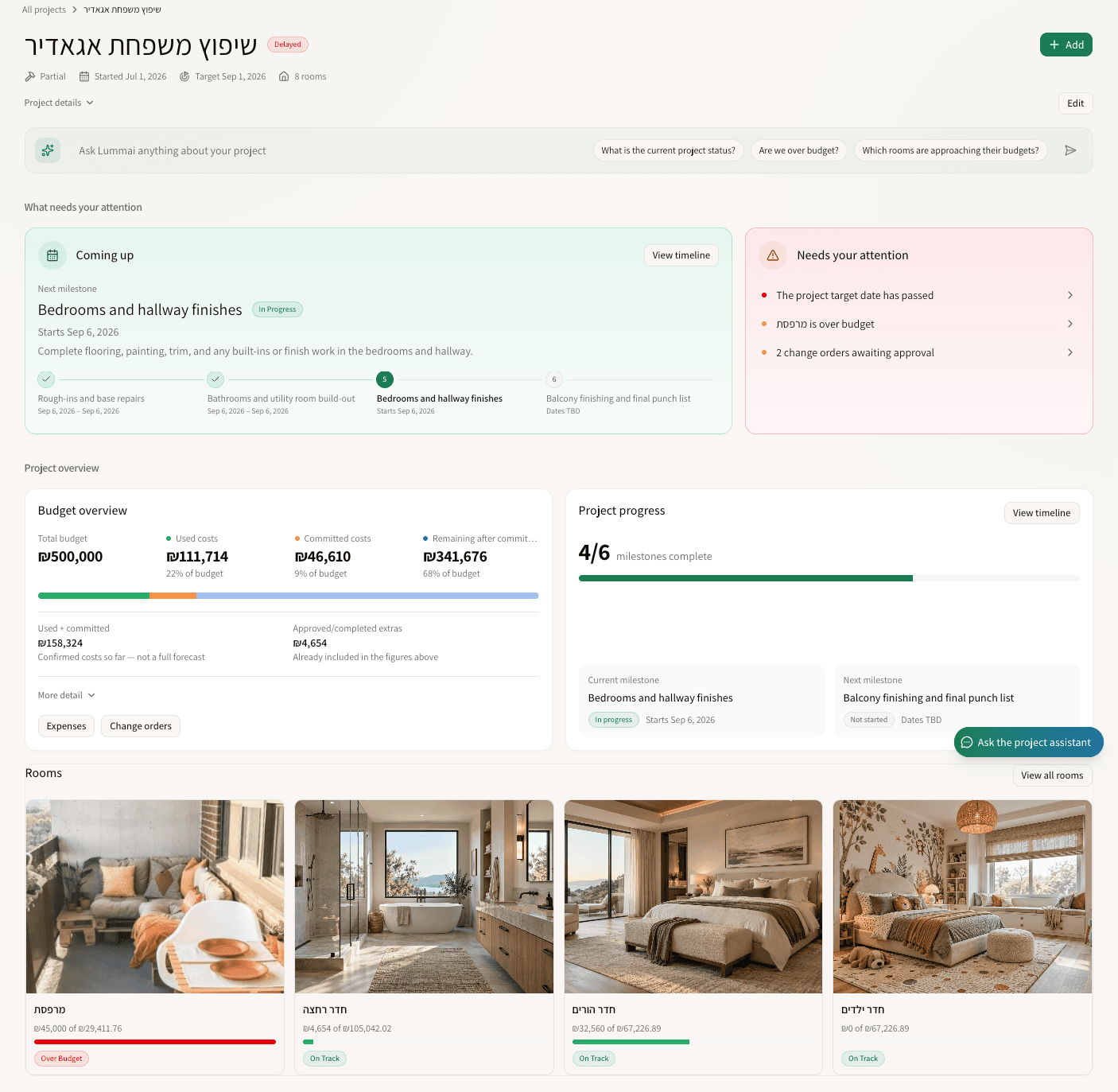Viewport: 1118px width, 1092px height.
Task: Click the calendar icon before Started Jul 1
Action: point(84,76)
